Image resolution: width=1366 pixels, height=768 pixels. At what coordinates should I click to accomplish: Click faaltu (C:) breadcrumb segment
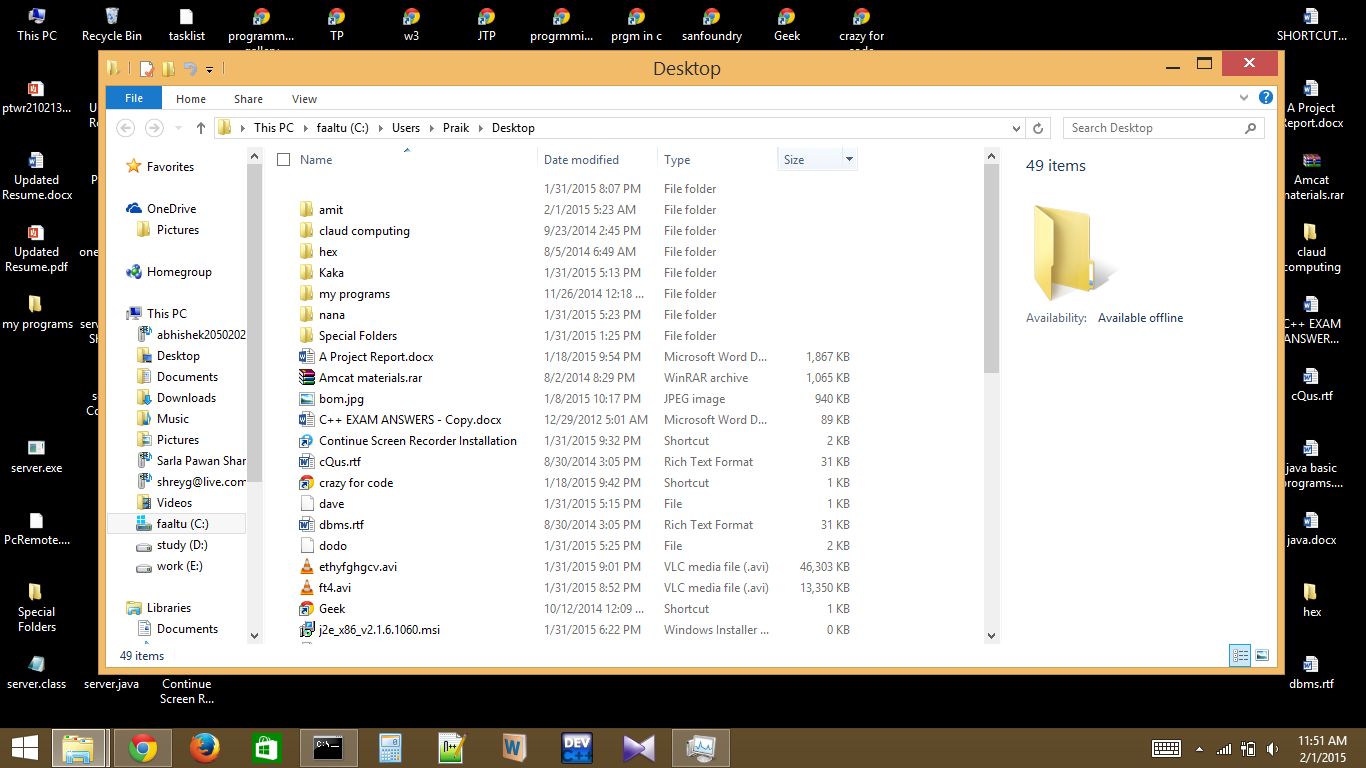[343, 128]
